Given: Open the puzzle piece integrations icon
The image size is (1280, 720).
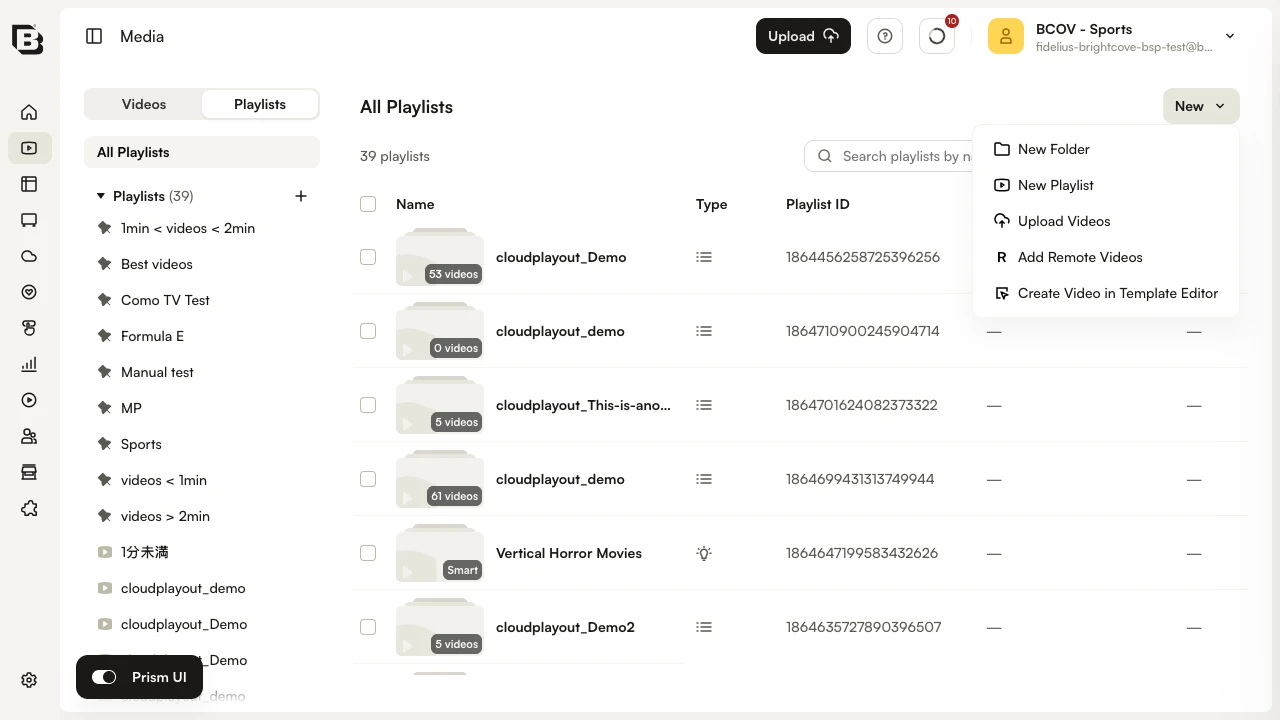Looking at the screenshot, I should click(x=29, y=508).
